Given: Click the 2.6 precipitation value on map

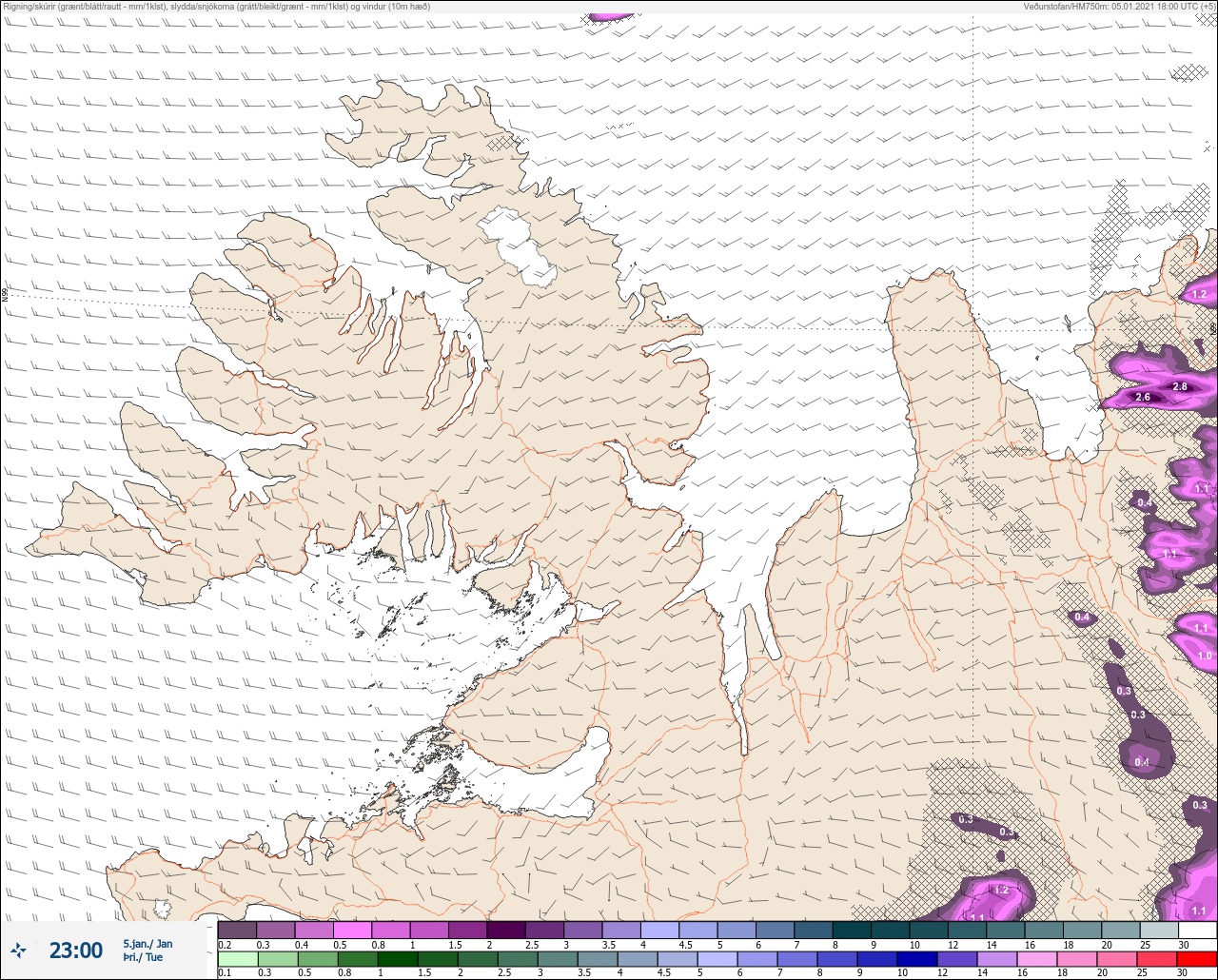Looking at the screenshot, I should 1143,397.
